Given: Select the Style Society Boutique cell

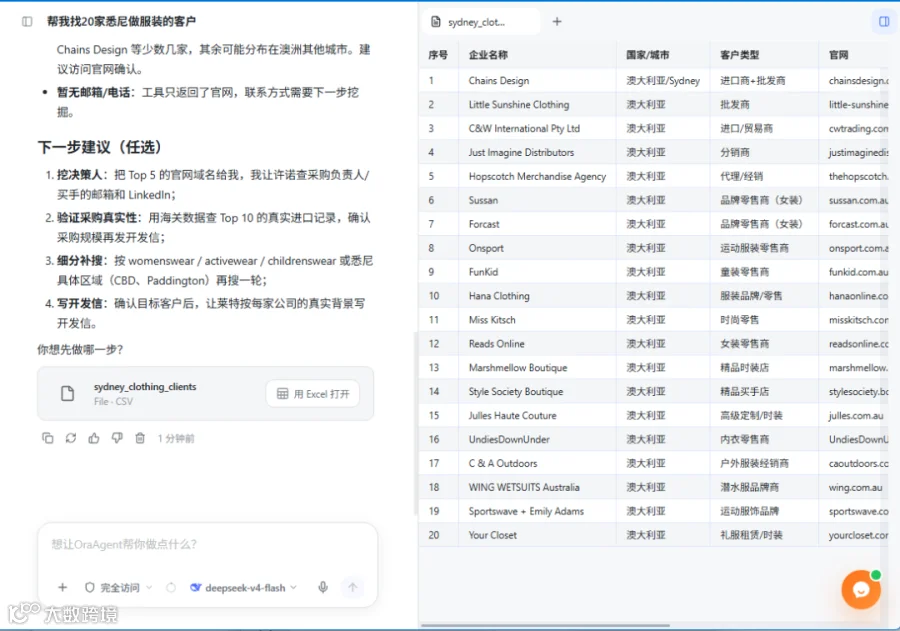Looking at the screenshot, I should coord(537,392).
